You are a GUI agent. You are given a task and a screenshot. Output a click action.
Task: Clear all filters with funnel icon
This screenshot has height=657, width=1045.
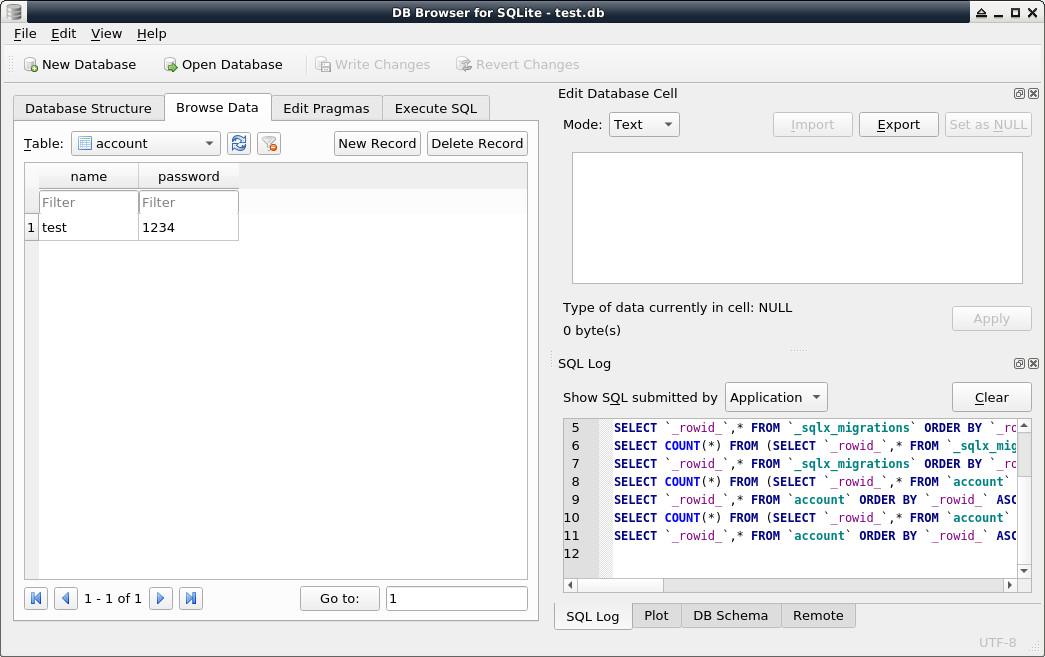tap(269, 143)
